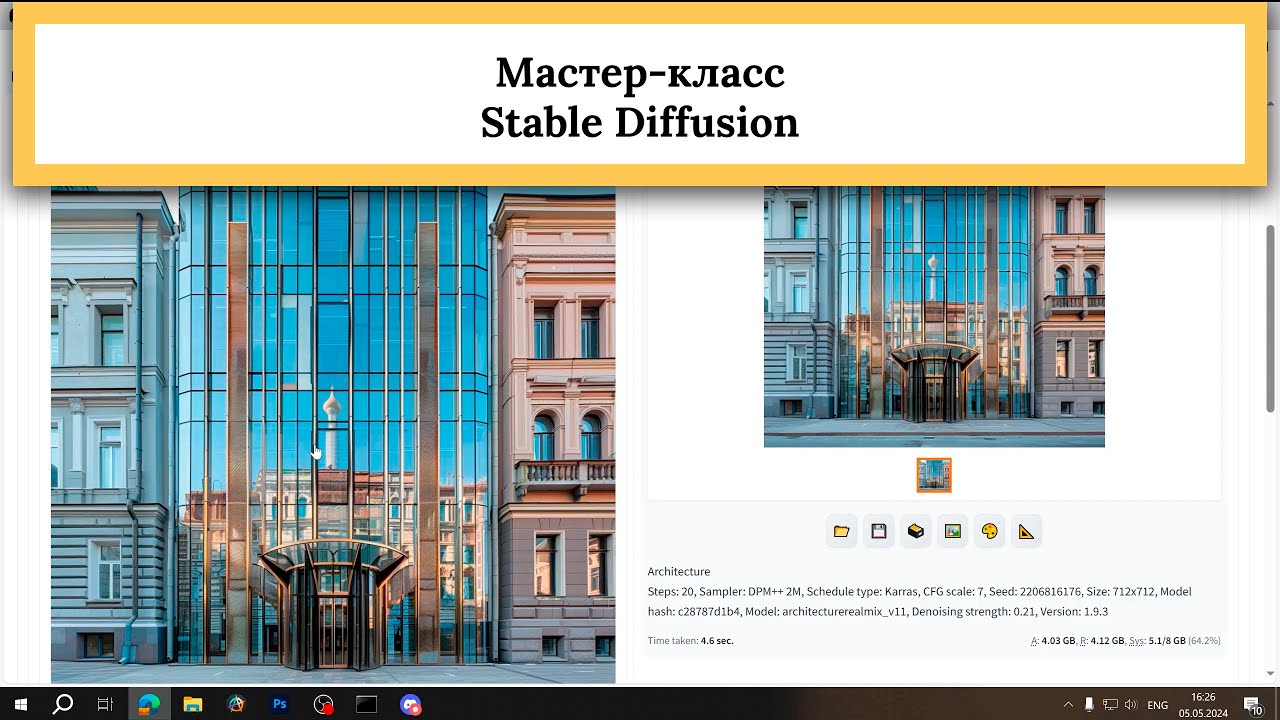The width and height of the screenshot is (1280, 720).
Task: Open the clock and calendar 16:26
Action: pyautogui.click(x=1203, y=704)
